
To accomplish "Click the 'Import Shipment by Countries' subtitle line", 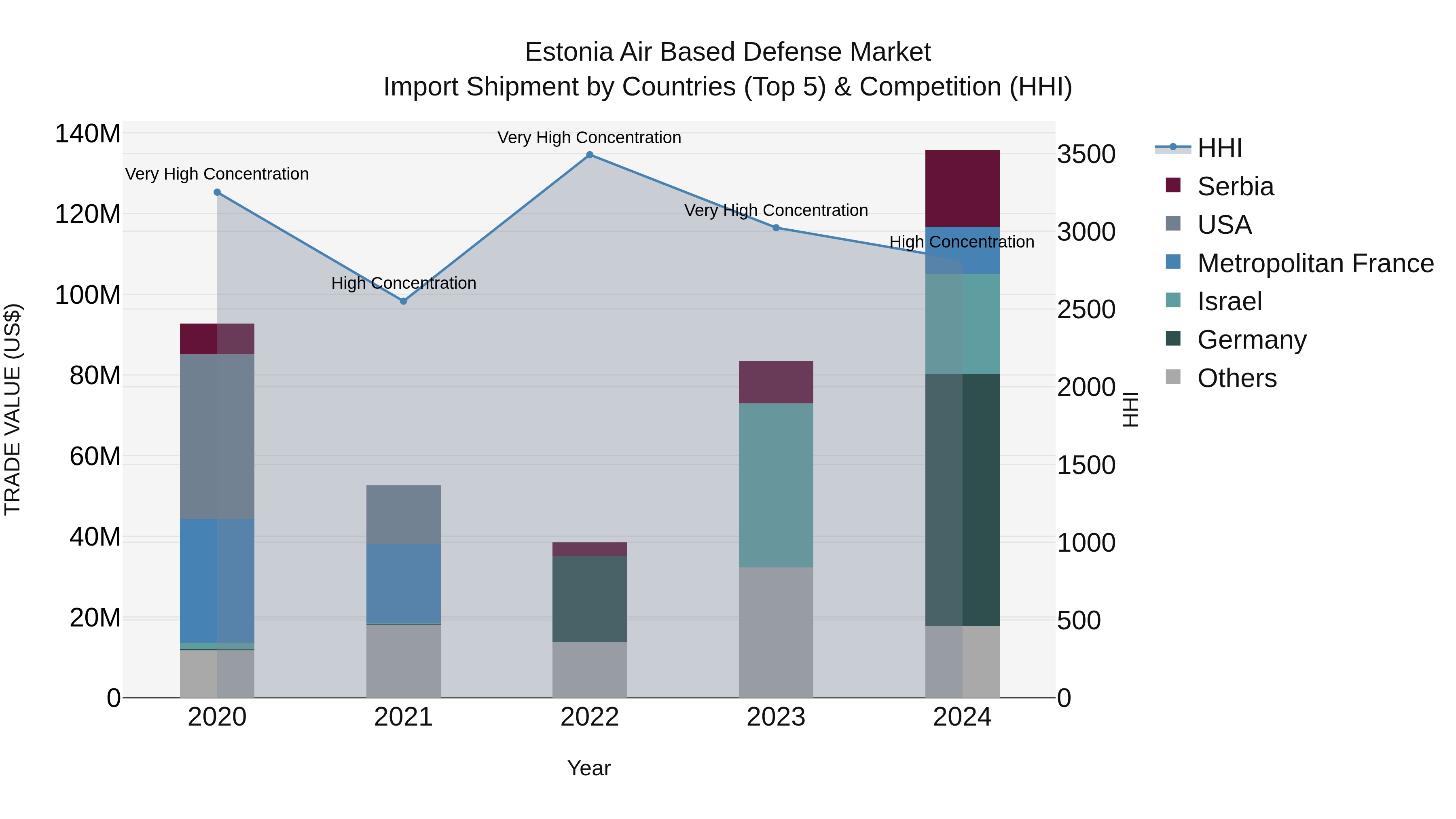I will point(728,87).
